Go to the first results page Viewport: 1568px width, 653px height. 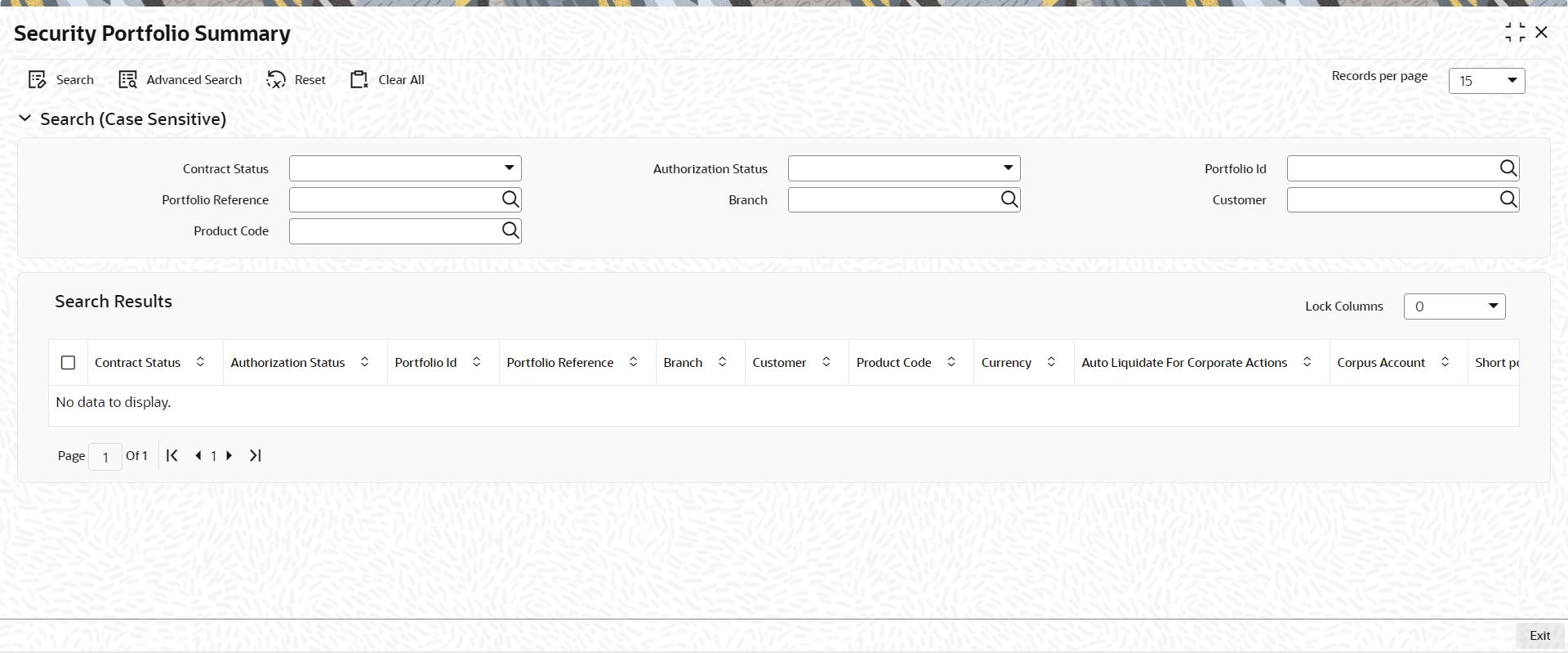pos(171,455)
